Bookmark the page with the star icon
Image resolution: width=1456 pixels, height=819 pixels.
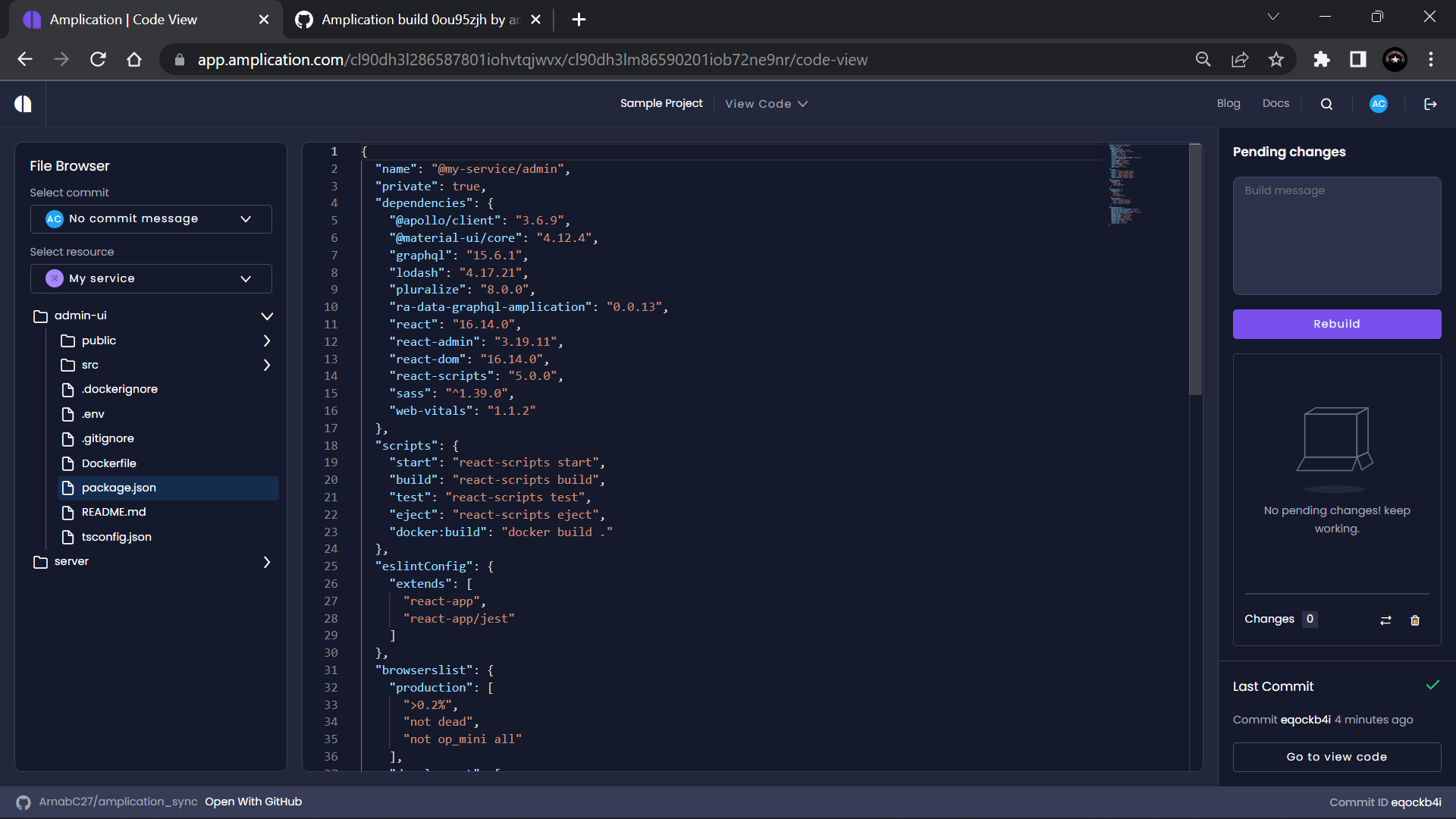click(x=1276, y=59)
